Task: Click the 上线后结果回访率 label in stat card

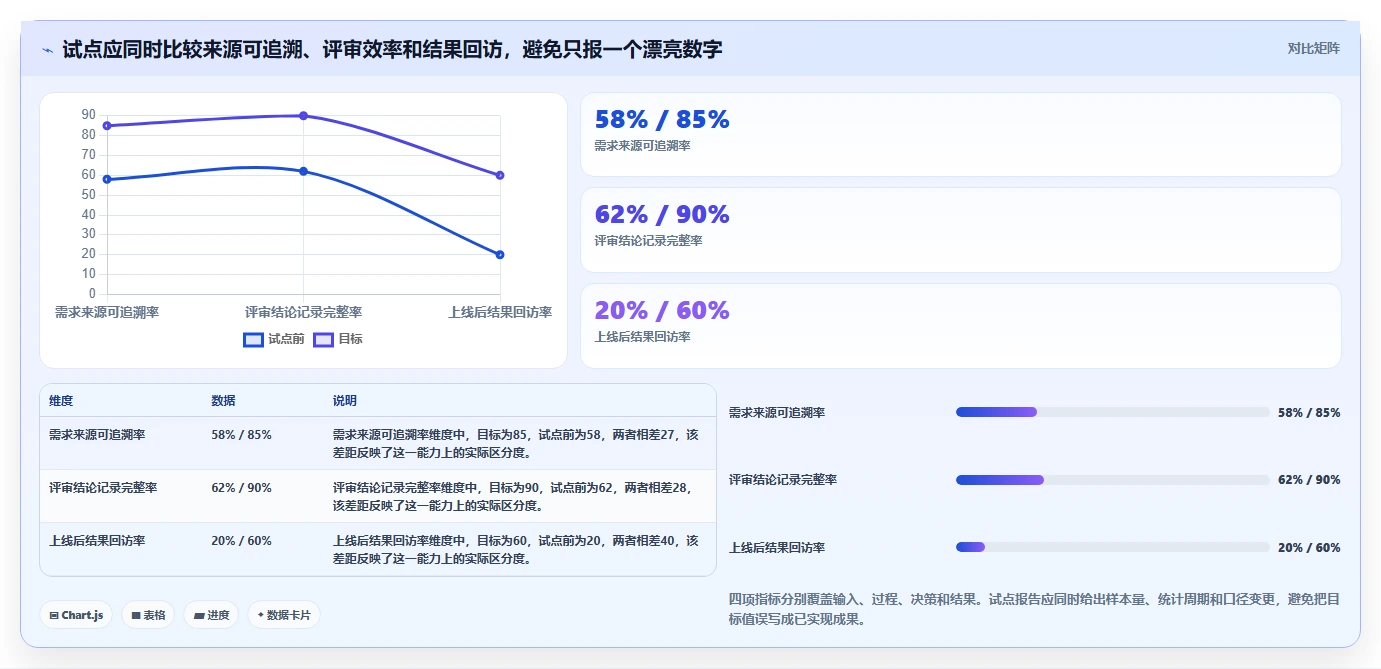Action: tap(642, 337)
